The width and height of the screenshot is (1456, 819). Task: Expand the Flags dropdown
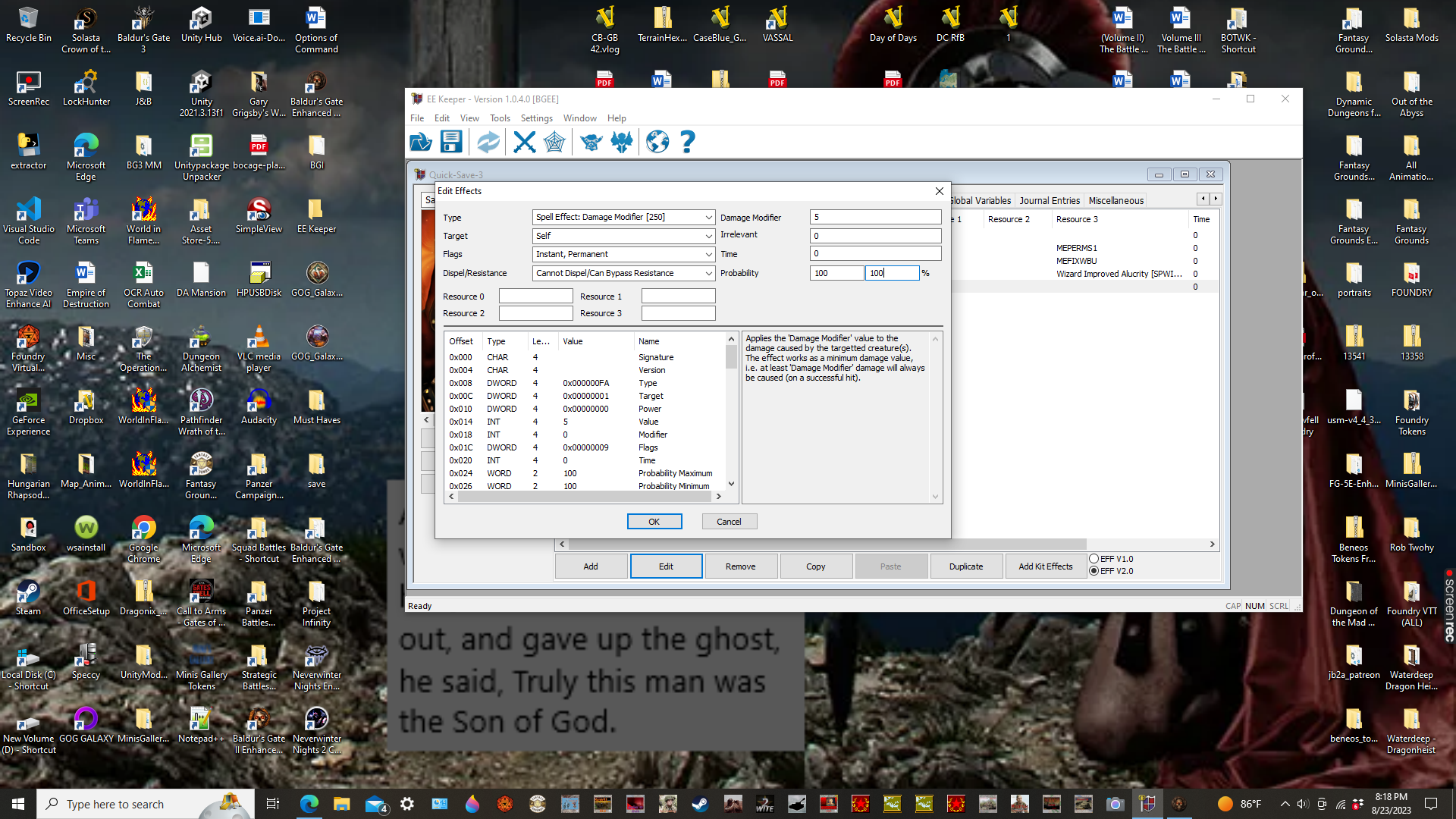coord(708,254)
